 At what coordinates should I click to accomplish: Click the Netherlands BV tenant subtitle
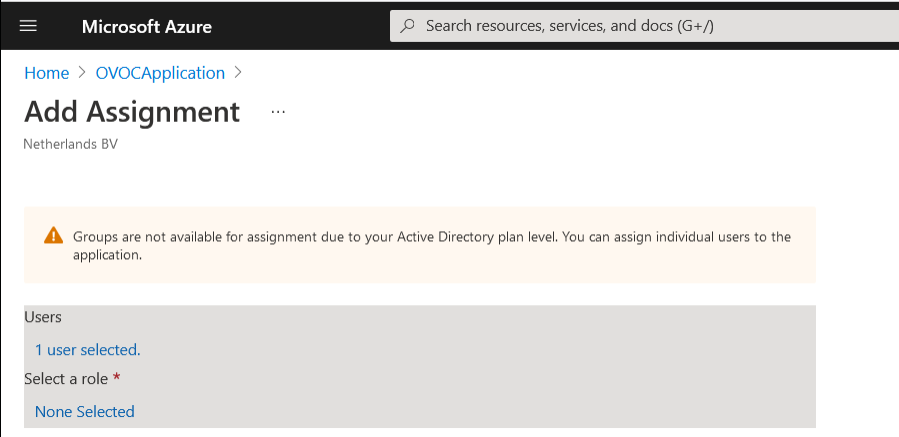coord(70,144)
